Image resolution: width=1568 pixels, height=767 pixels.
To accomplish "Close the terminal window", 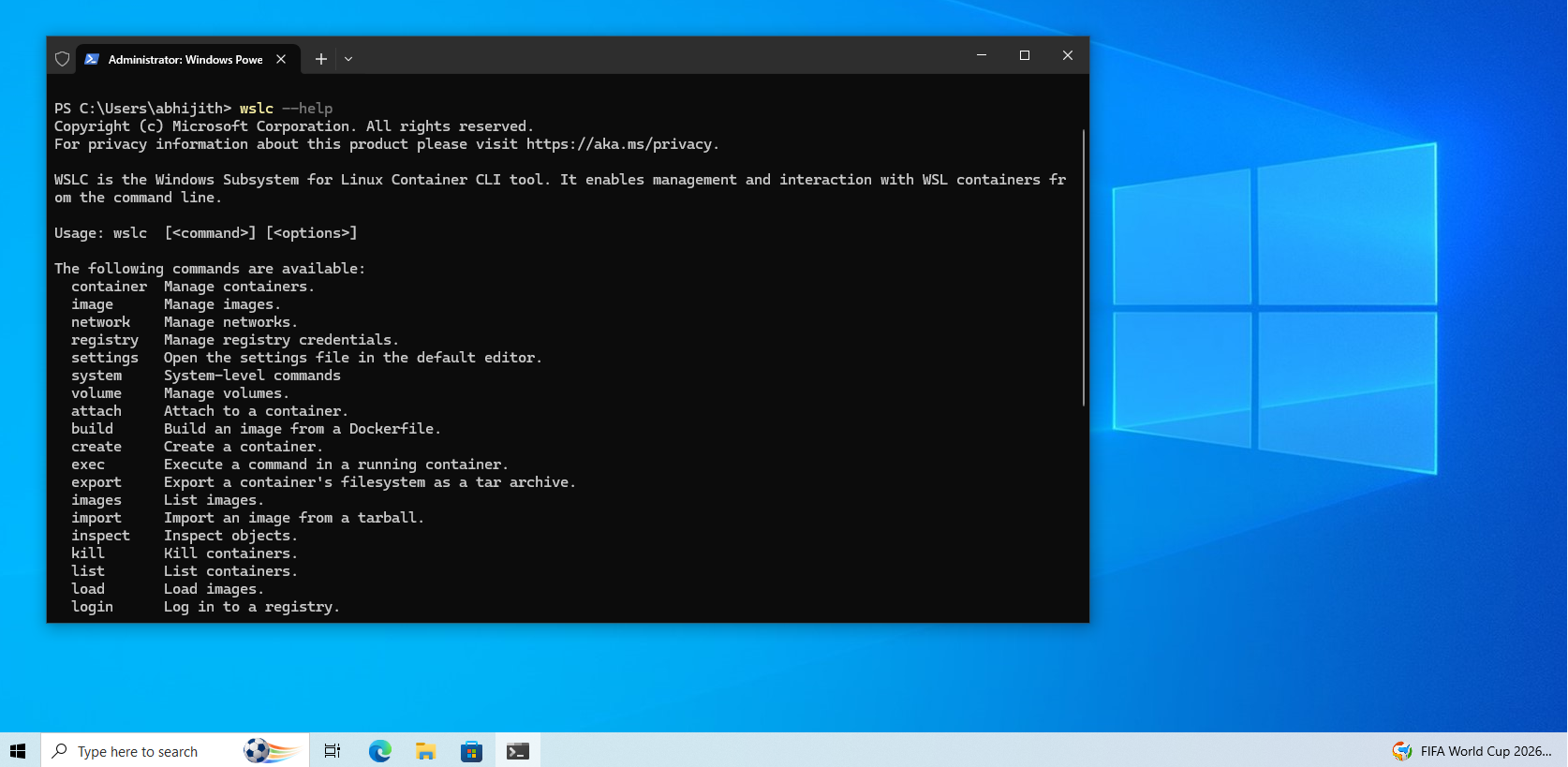I will click(x=1068, y=55).
